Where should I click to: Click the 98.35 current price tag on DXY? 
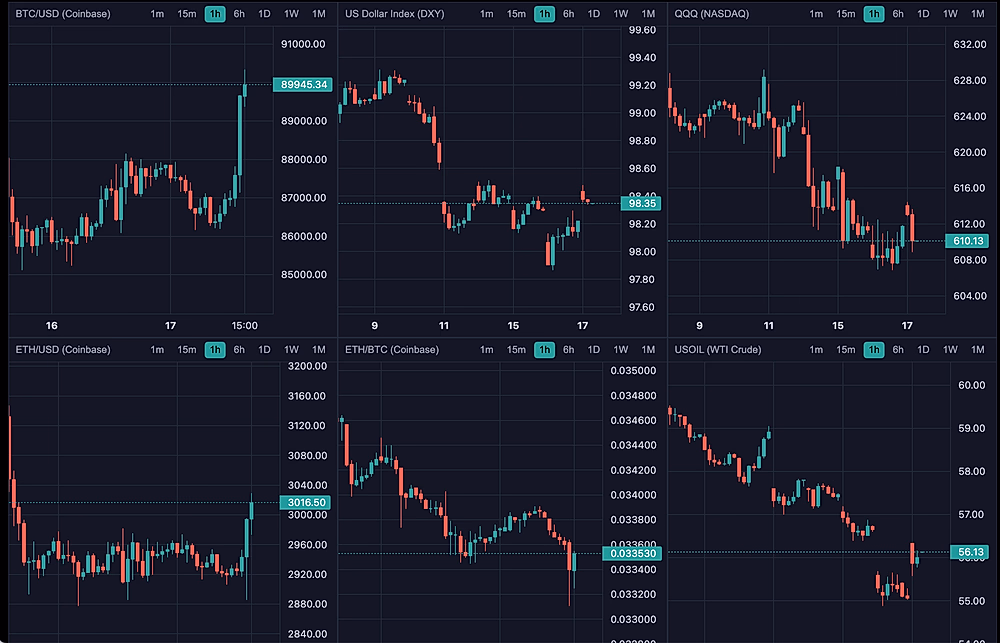pos(639,204)
